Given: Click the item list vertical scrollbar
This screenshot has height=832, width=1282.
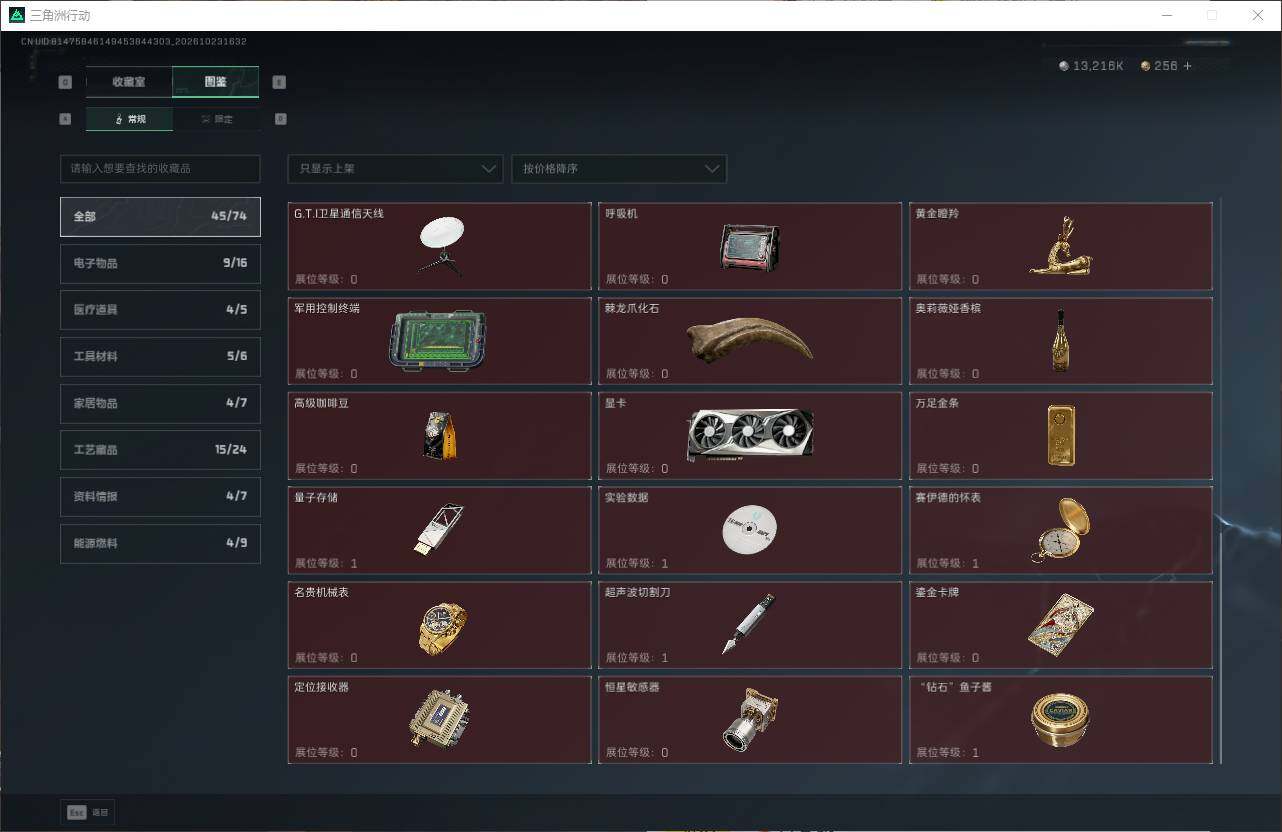Looking at the screenshot, I should (1221, 483).
